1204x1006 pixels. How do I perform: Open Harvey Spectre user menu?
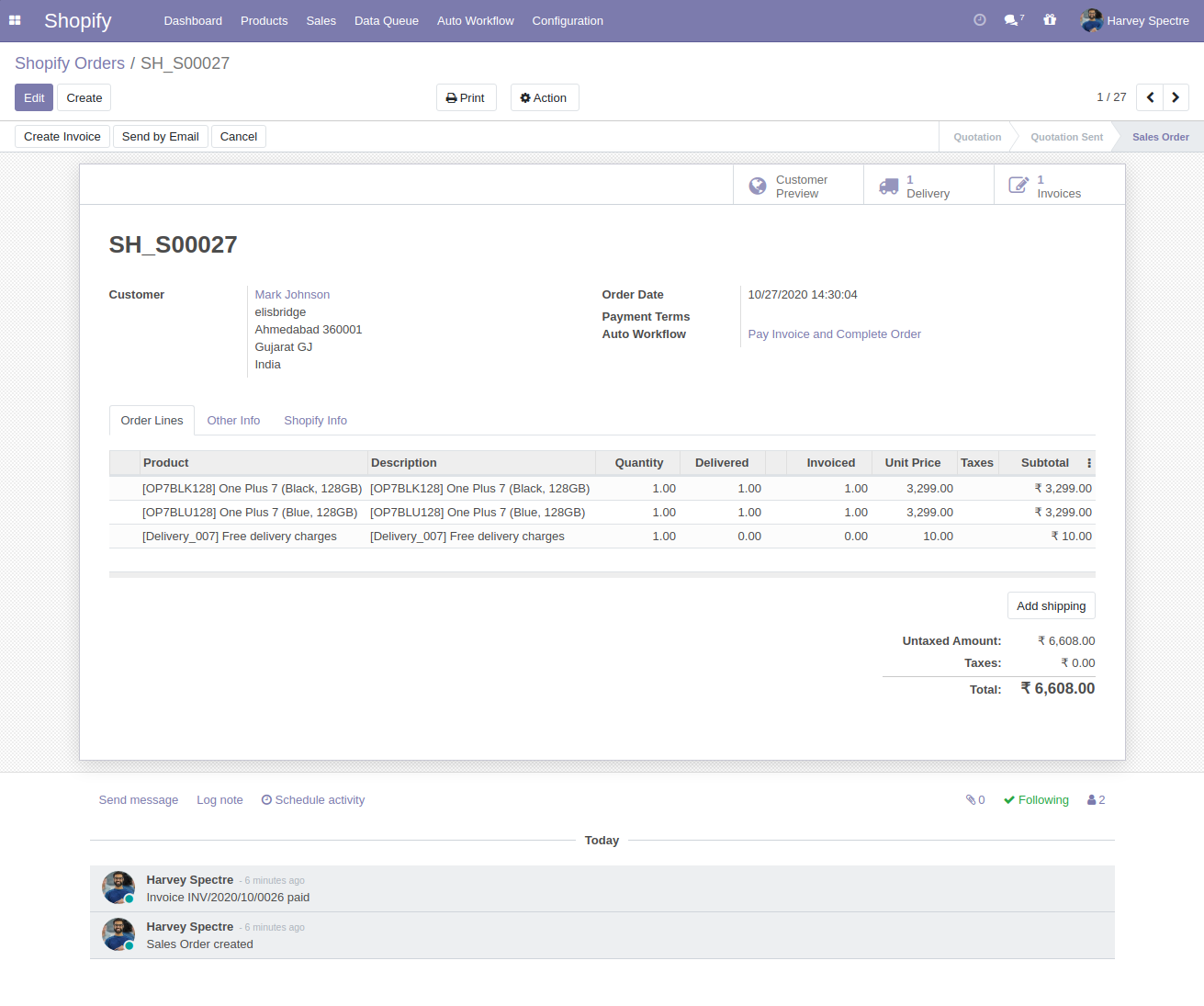(x=1135, y=20)
